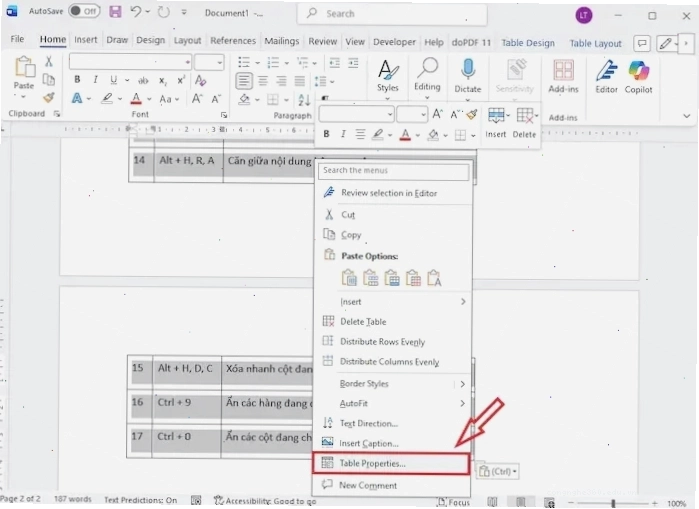The width and height of the screenshot is (699, 509).
Task: Switch to the Table Design tab
Action: (528, 43)
